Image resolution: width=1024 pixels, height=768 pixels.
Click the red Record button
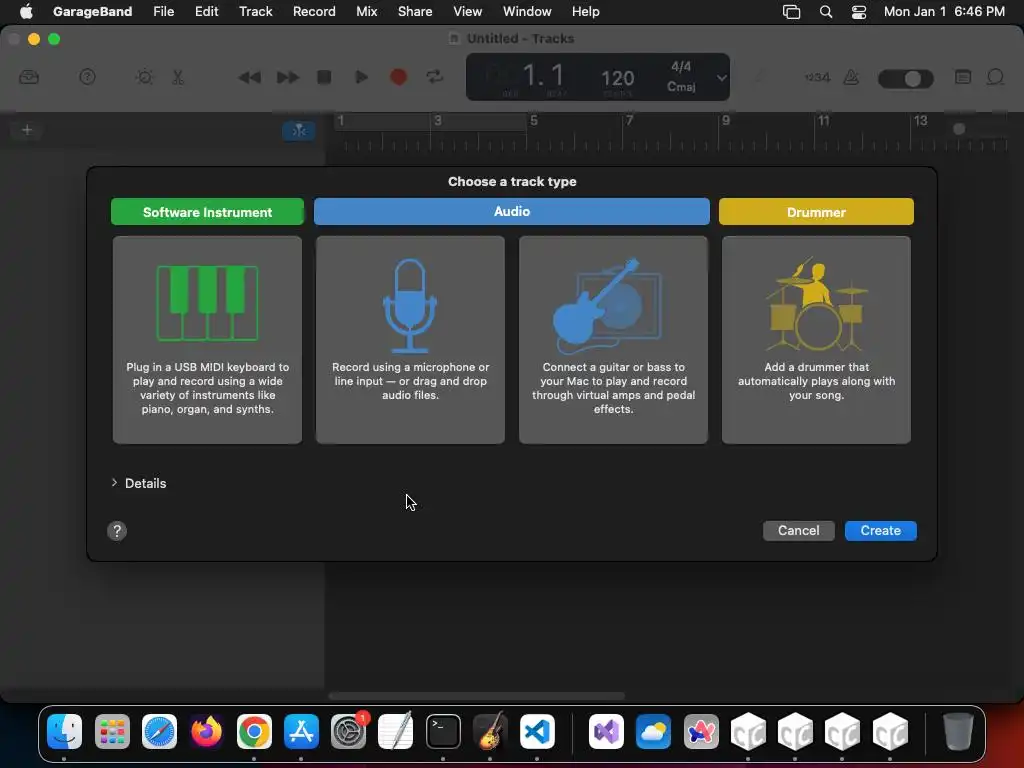point(398,77)
